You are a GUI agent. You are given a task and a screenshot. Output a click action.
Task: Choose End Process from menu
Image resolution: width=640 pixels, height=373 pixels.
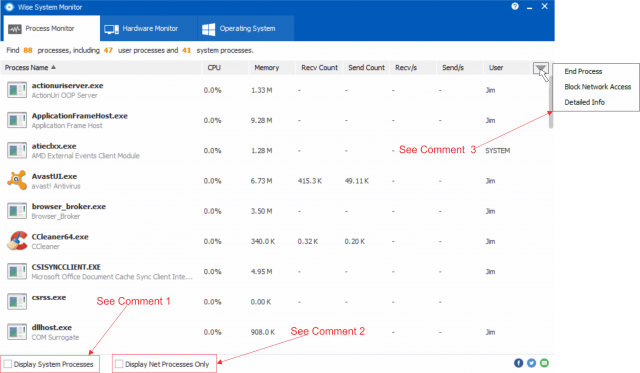(583, 71)
